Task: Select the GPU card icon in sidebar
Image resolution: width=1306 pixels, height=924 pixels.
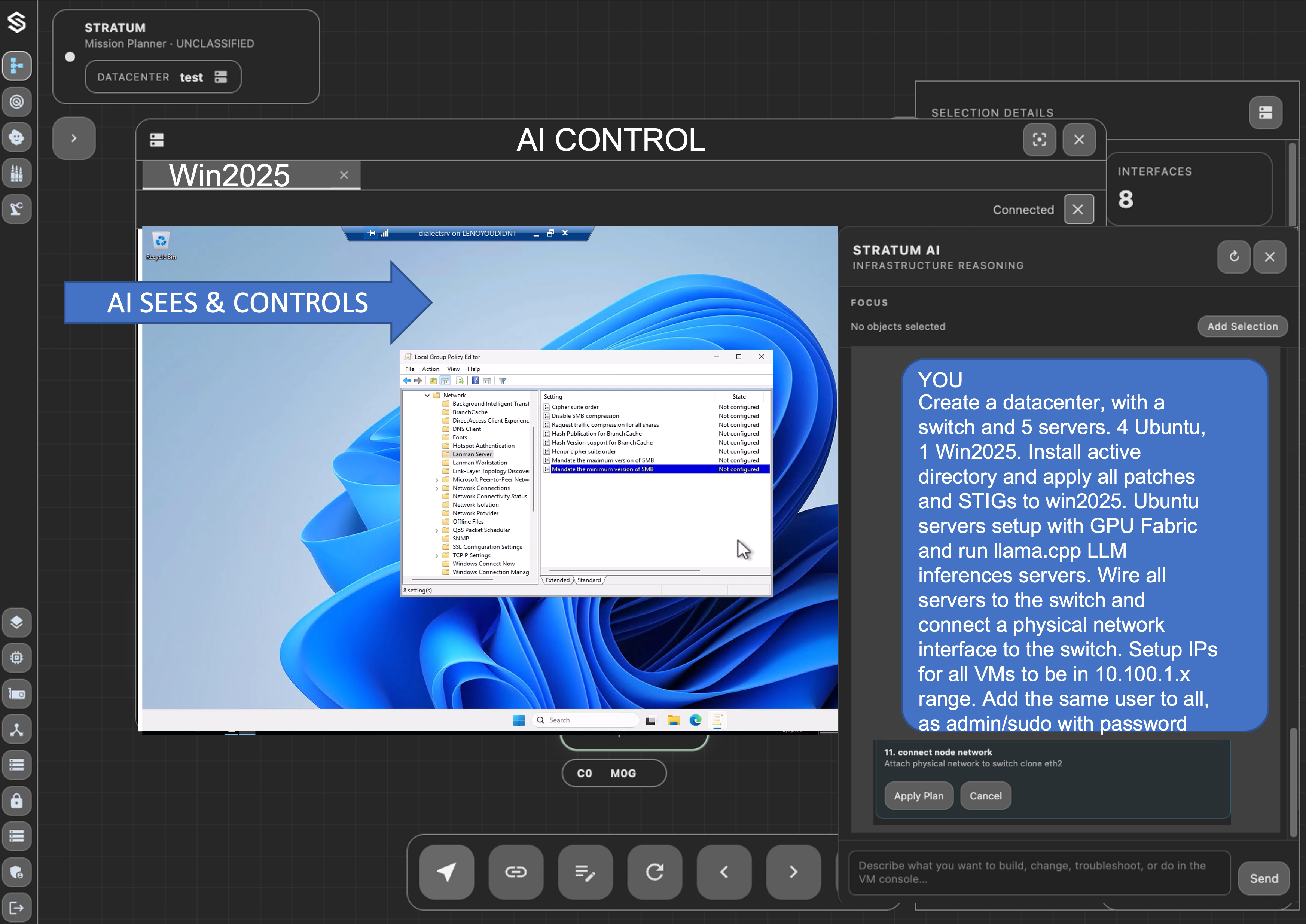Action: [16, 693]
